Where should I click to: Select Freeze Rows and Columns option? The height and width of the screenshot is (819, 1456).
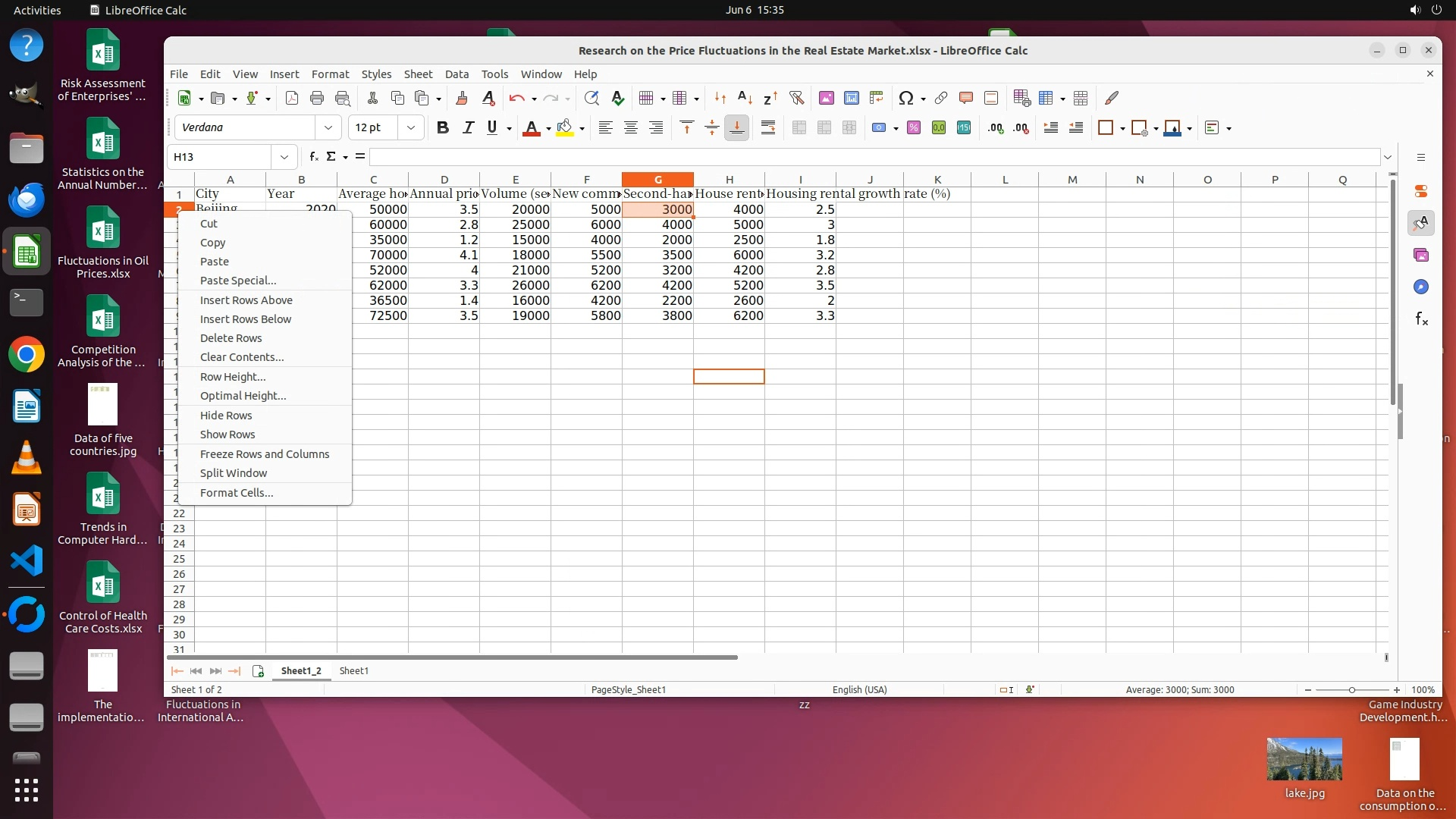(x=264, y=454)
